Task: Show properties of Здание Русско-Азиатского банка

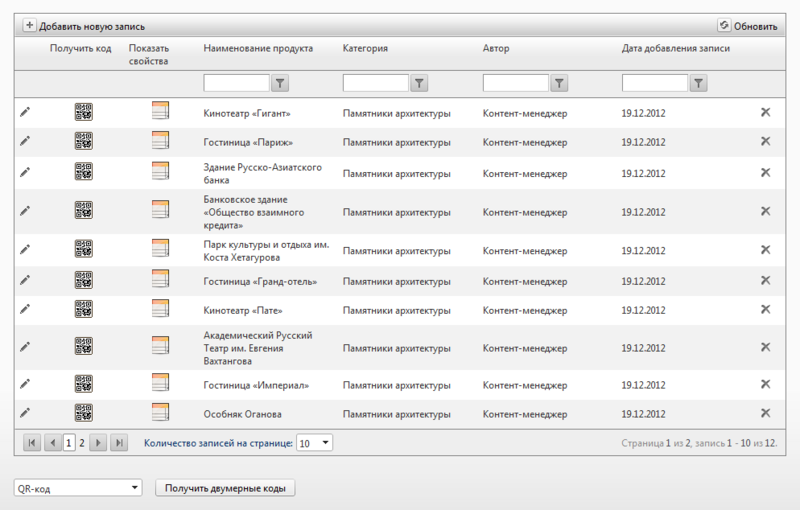Action: point(160,171)
